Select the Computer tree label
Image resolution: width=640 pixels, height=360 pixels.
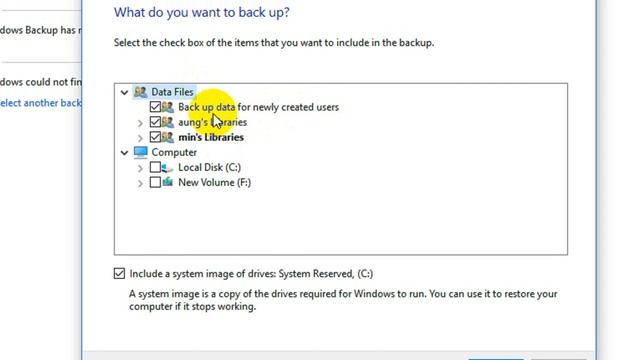click(x=174, y=152)
